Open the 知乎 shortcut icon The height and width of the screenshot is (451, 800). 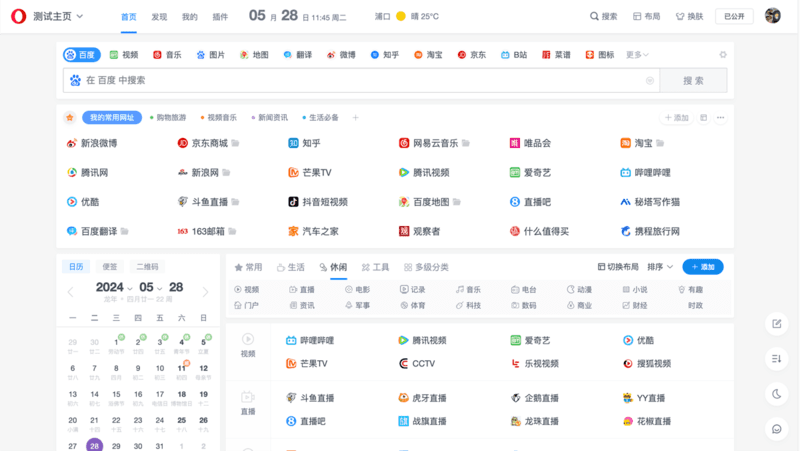point(293,143)
